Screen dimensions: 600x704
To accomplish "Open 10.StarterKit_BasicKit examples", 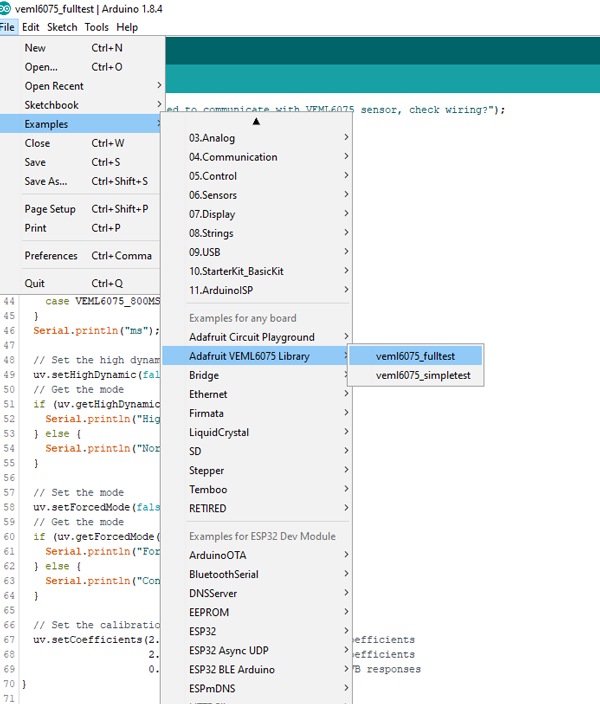I will coord(256,272).
